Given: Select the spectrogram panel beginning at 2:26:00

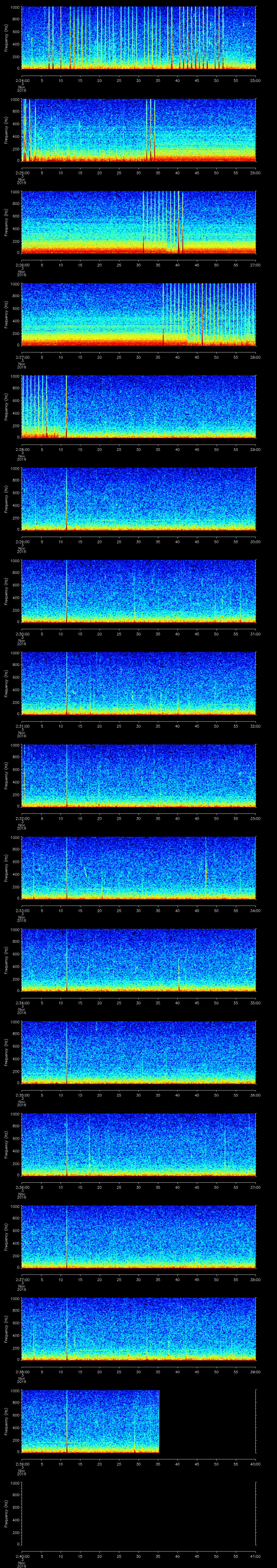Looking at the screenshot, I should [x=138, y=222].
